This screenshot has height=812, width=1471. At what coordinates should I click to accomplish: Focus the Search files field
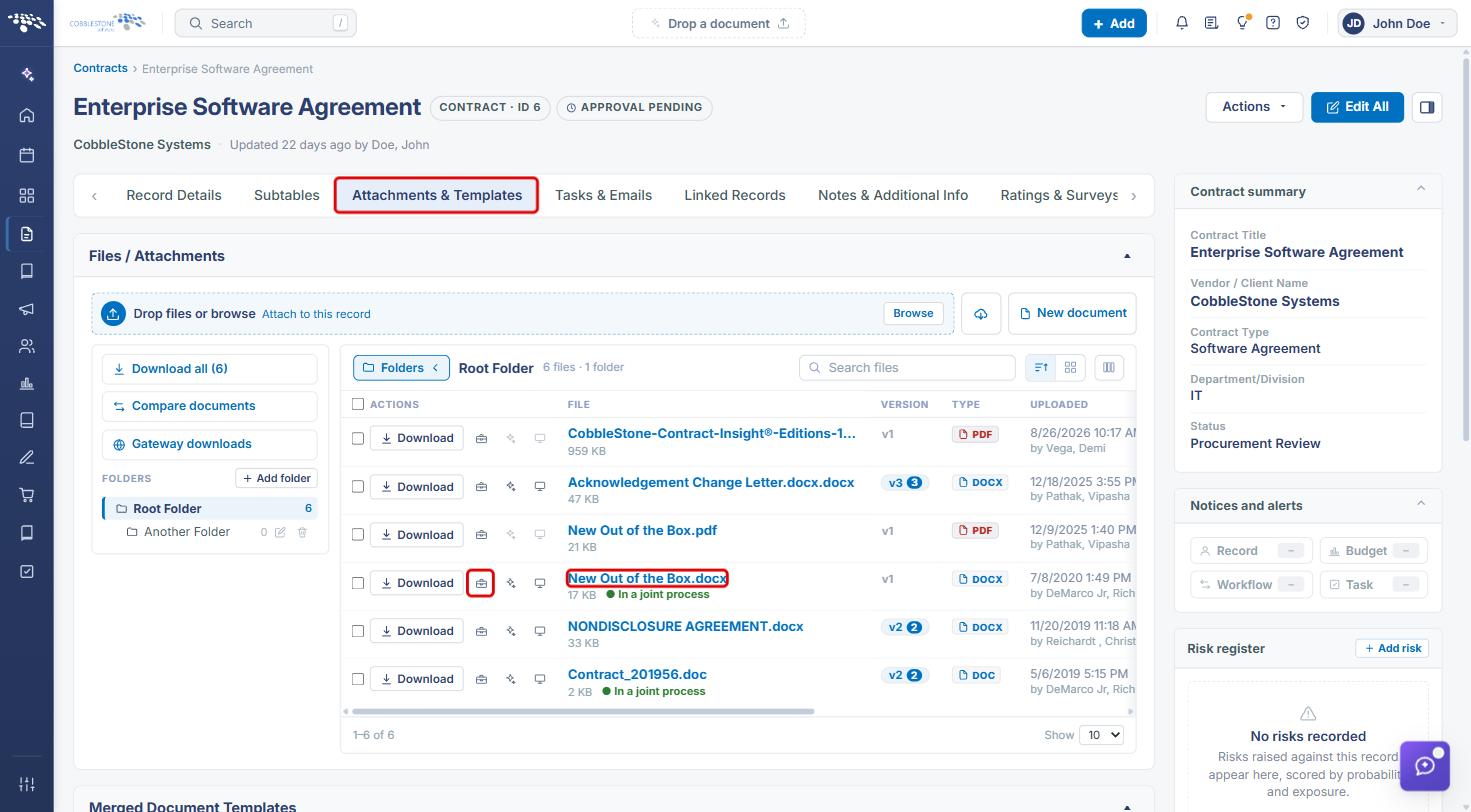click(x=907, y=368)
